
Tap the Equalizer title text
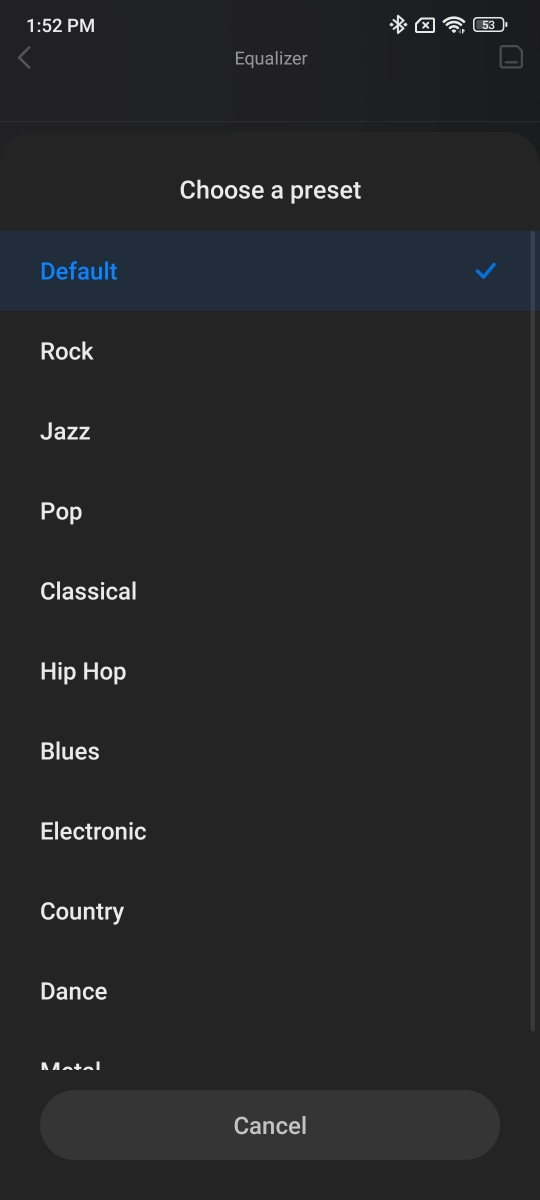[x=271, y=58]
